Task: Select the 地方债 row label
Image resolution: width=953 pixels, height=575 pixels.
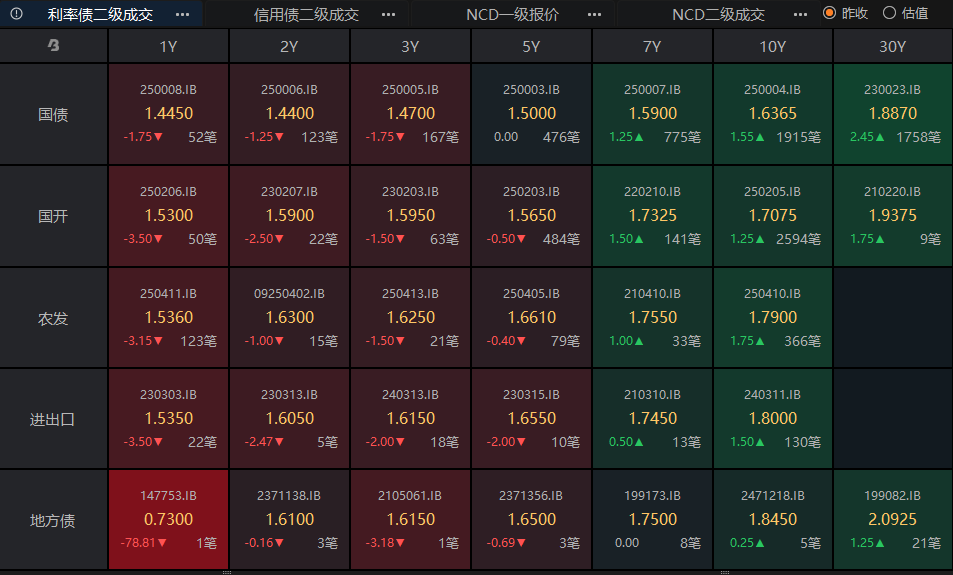Action: [x=53, y=520]
